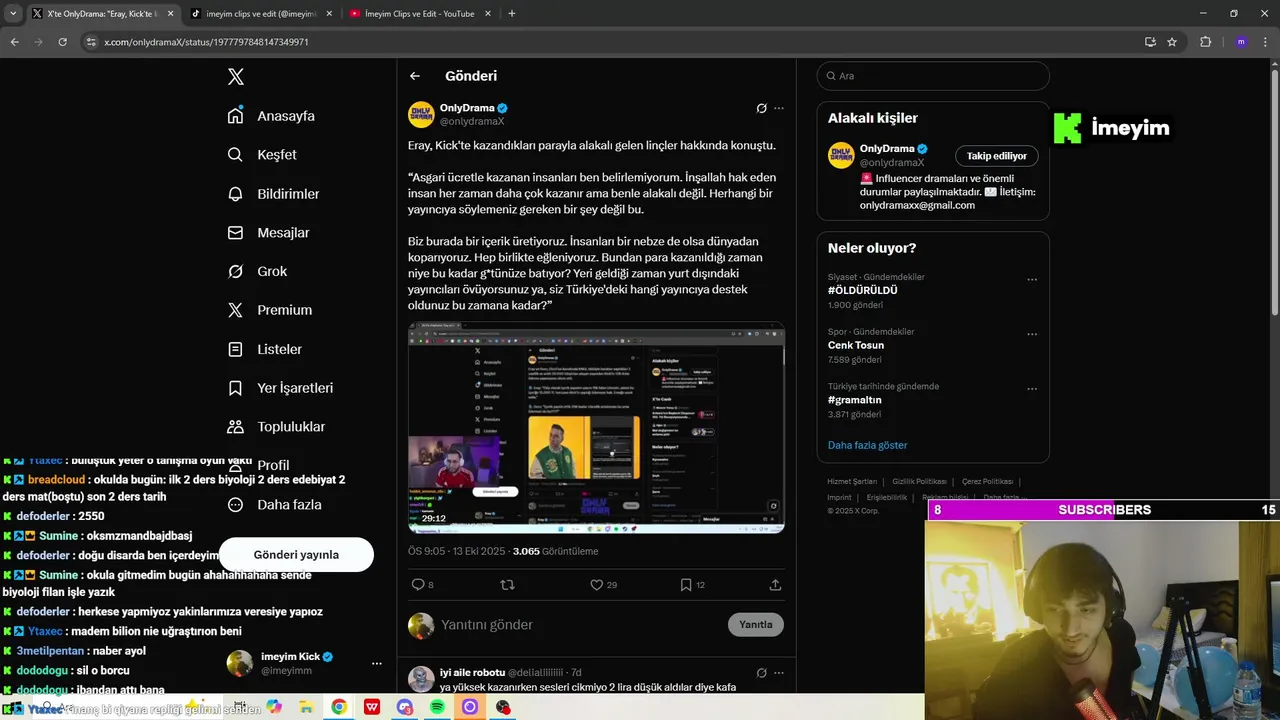Close the X OnlyDrama browser tab

[x=170, y=14]
